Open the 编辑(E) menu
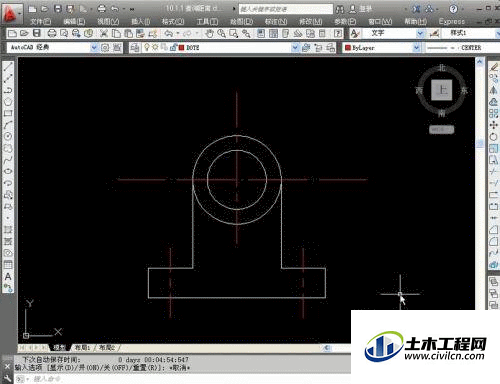Image resolution: width=500 pixels, height=384 pixels. pyautogui.click(x=74, y=22)
